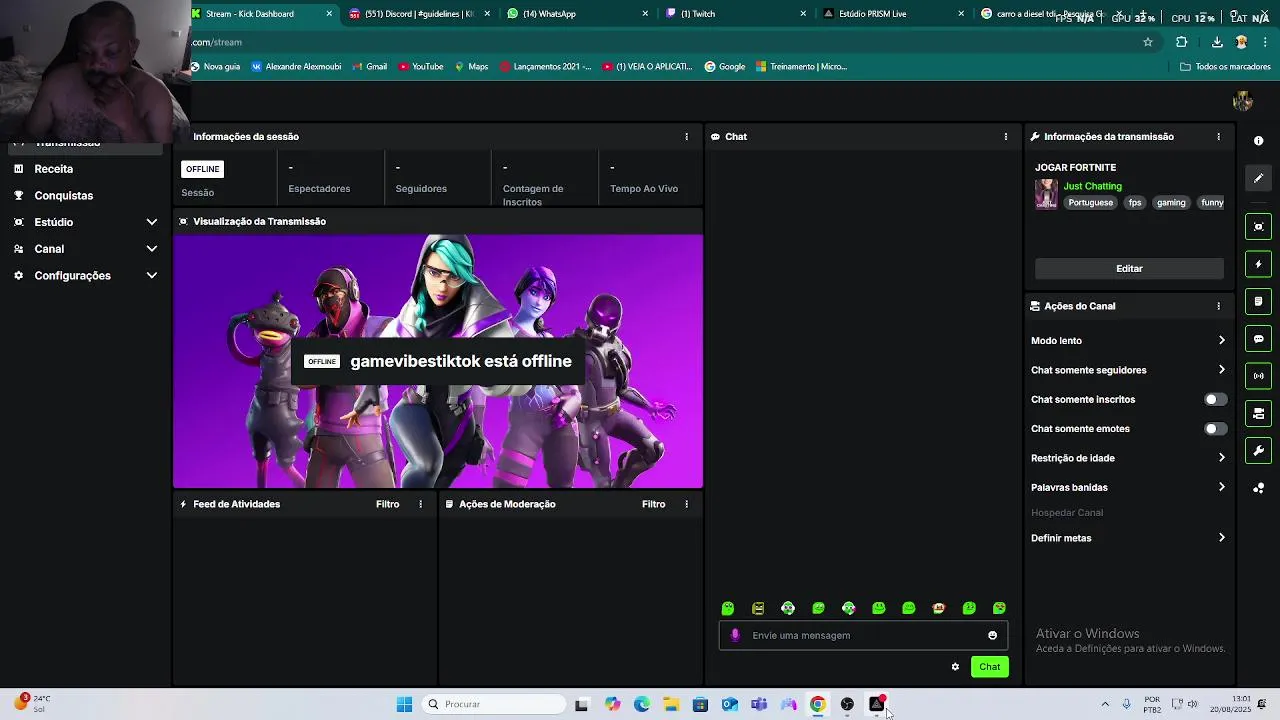Open three-dot menu of Informações da sessão panel
The image size is (1280, 720).
pyautogui.click(x=686, y=136)
